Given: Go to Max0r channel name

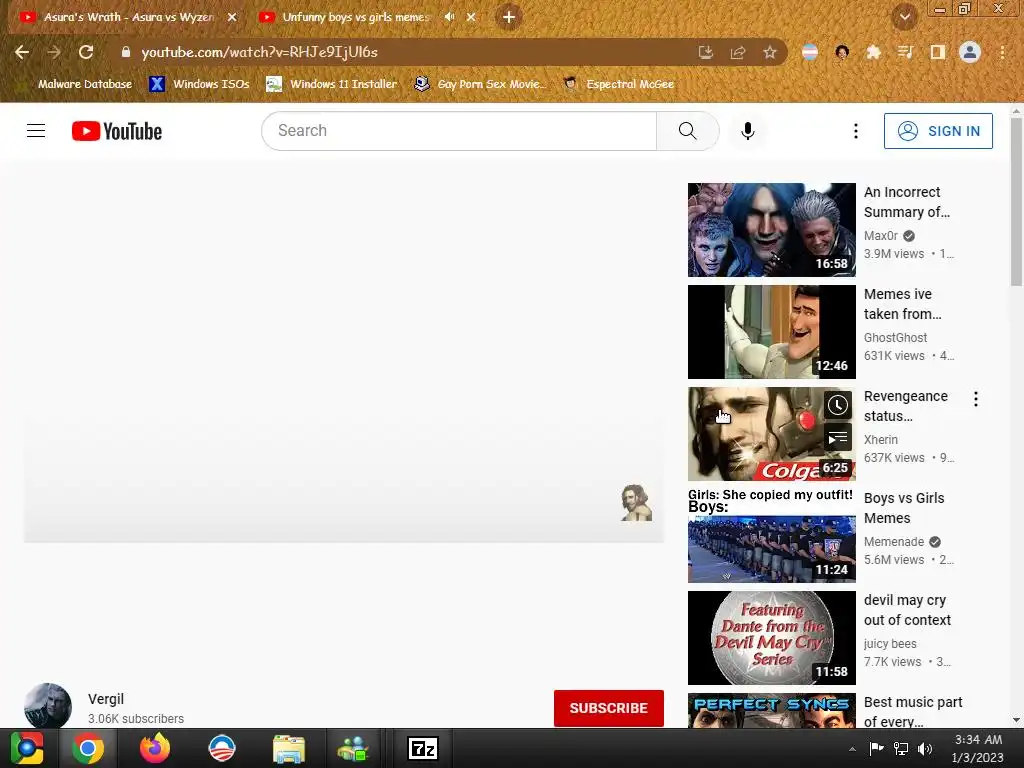Looking at the screenshot, I should tap(880, 236).
